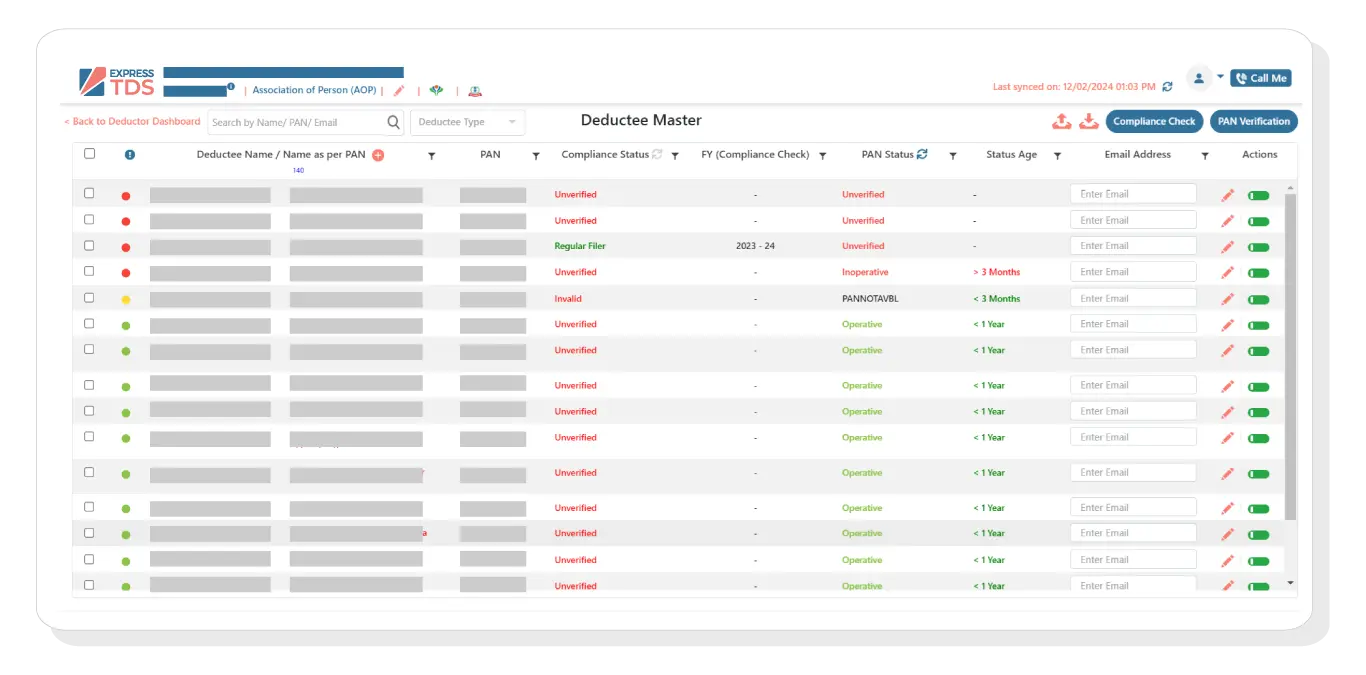The width and height of the screenshot is (1366, 675).
Task: Click the refresh icon beside PAN Status header
Action: coord(922,153)
